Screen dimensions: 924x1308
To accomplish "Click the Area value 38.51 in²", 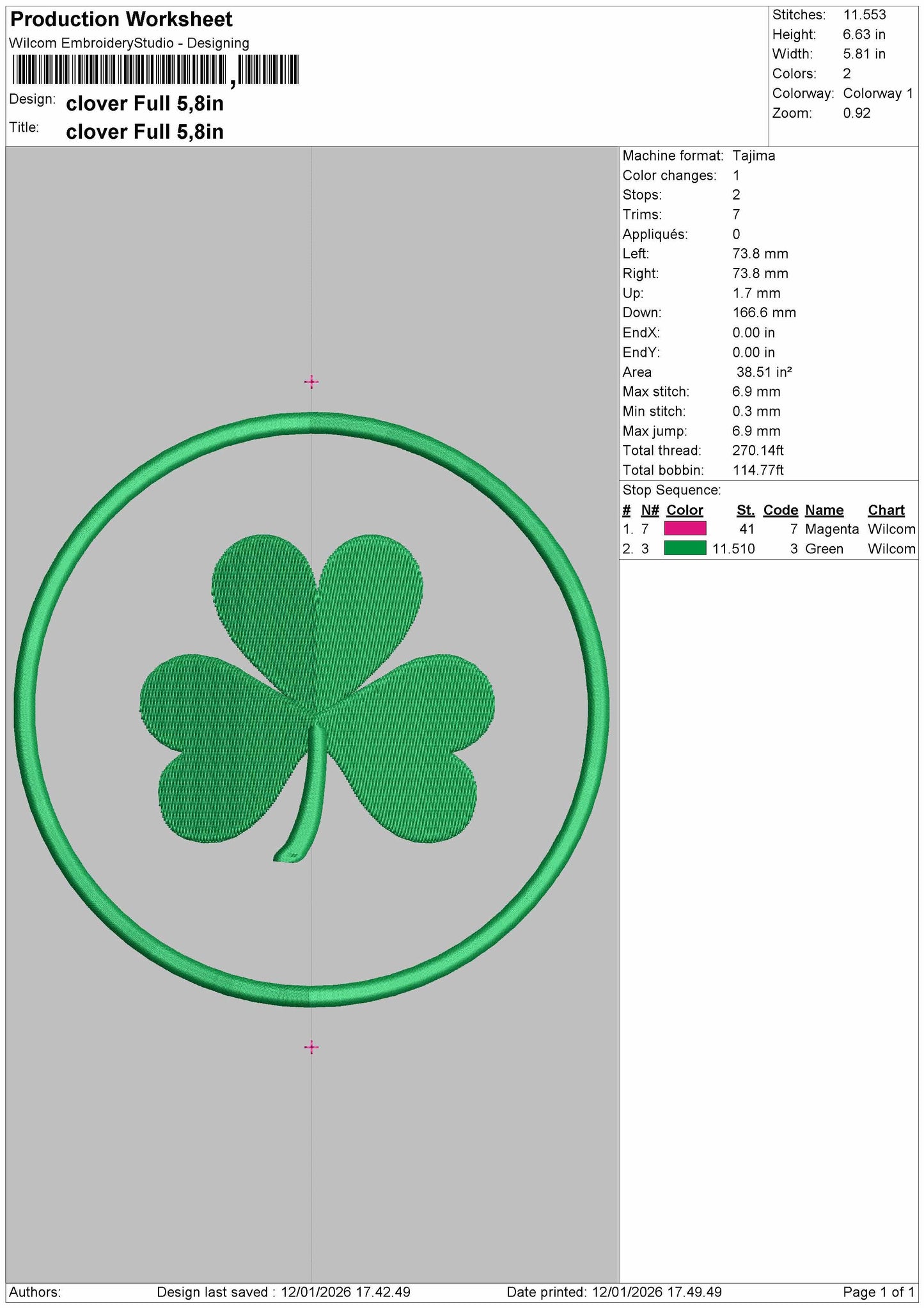I will point(765,372).
